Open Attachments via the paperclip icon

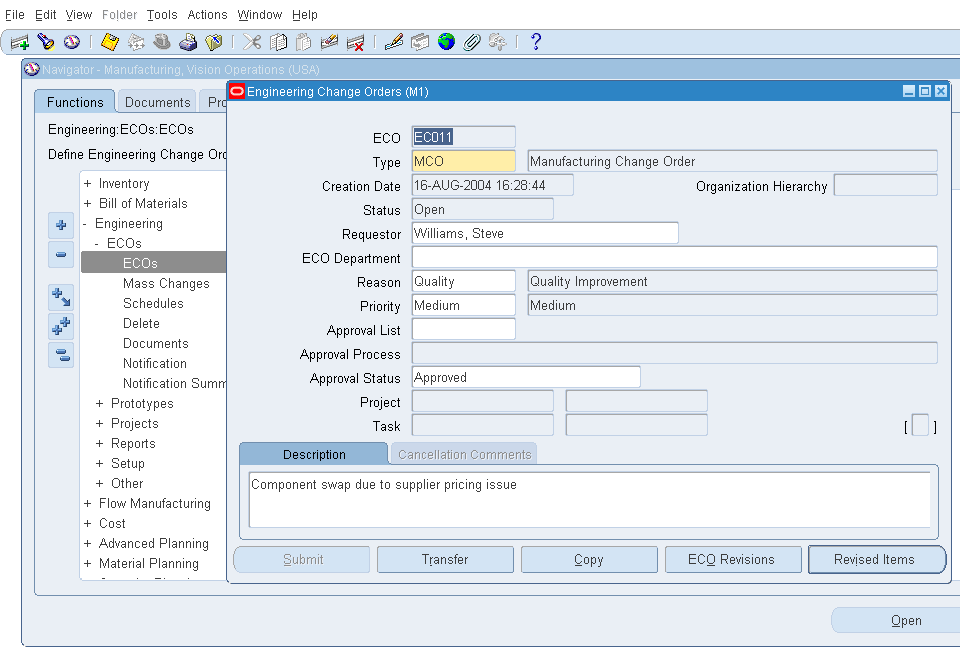click(x=472, y=42)
